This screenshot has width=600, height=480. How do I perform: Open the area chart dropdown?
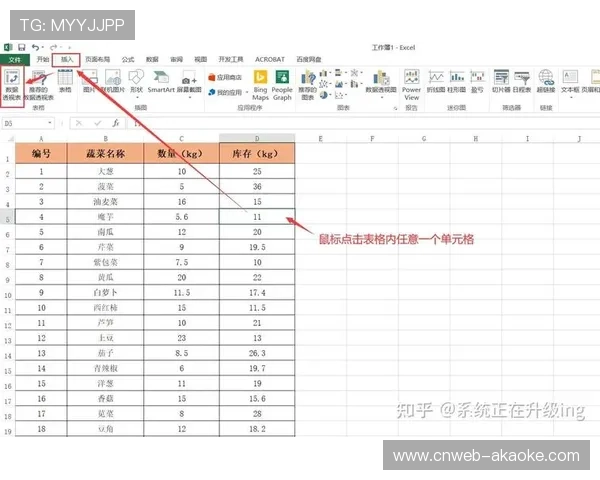[x=340, y=84]
